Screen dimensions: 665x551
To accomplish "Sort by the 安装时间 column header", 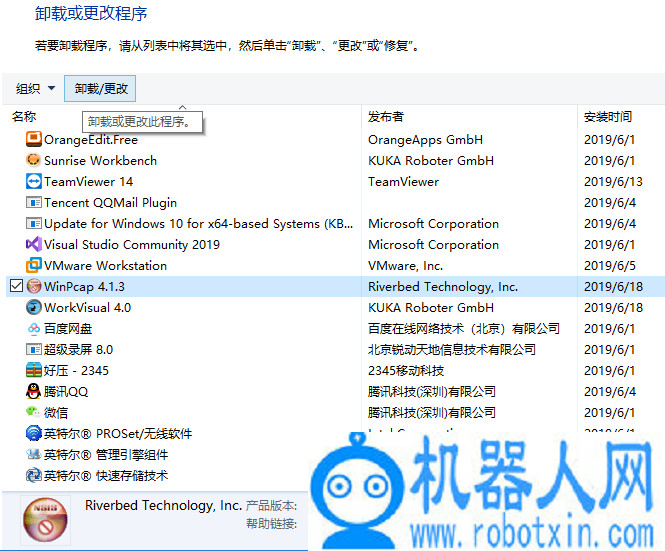I will [x=608, y=117].
